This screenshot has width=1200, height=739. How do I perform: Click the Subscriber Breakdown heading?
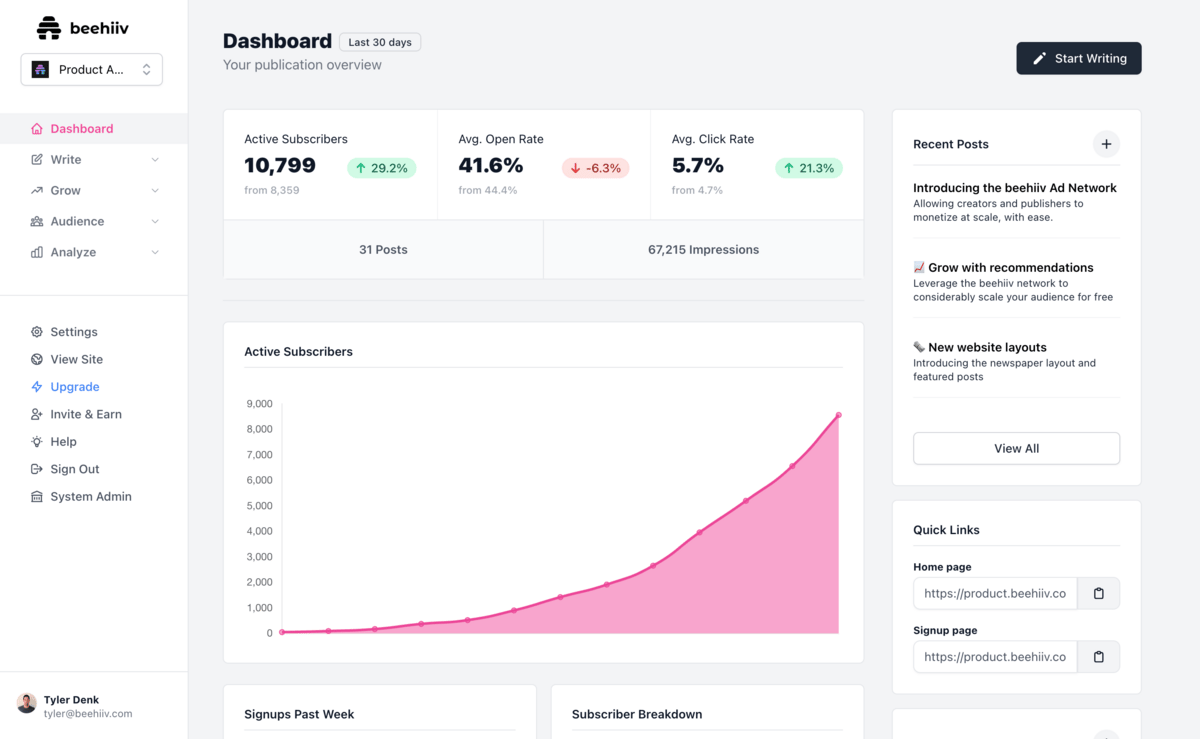637,715
